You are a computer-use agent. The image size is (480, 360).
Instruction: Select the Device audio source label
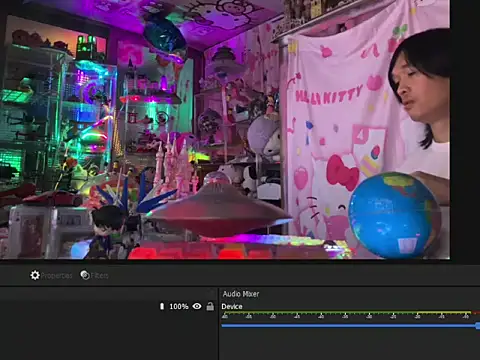(232, 306)
